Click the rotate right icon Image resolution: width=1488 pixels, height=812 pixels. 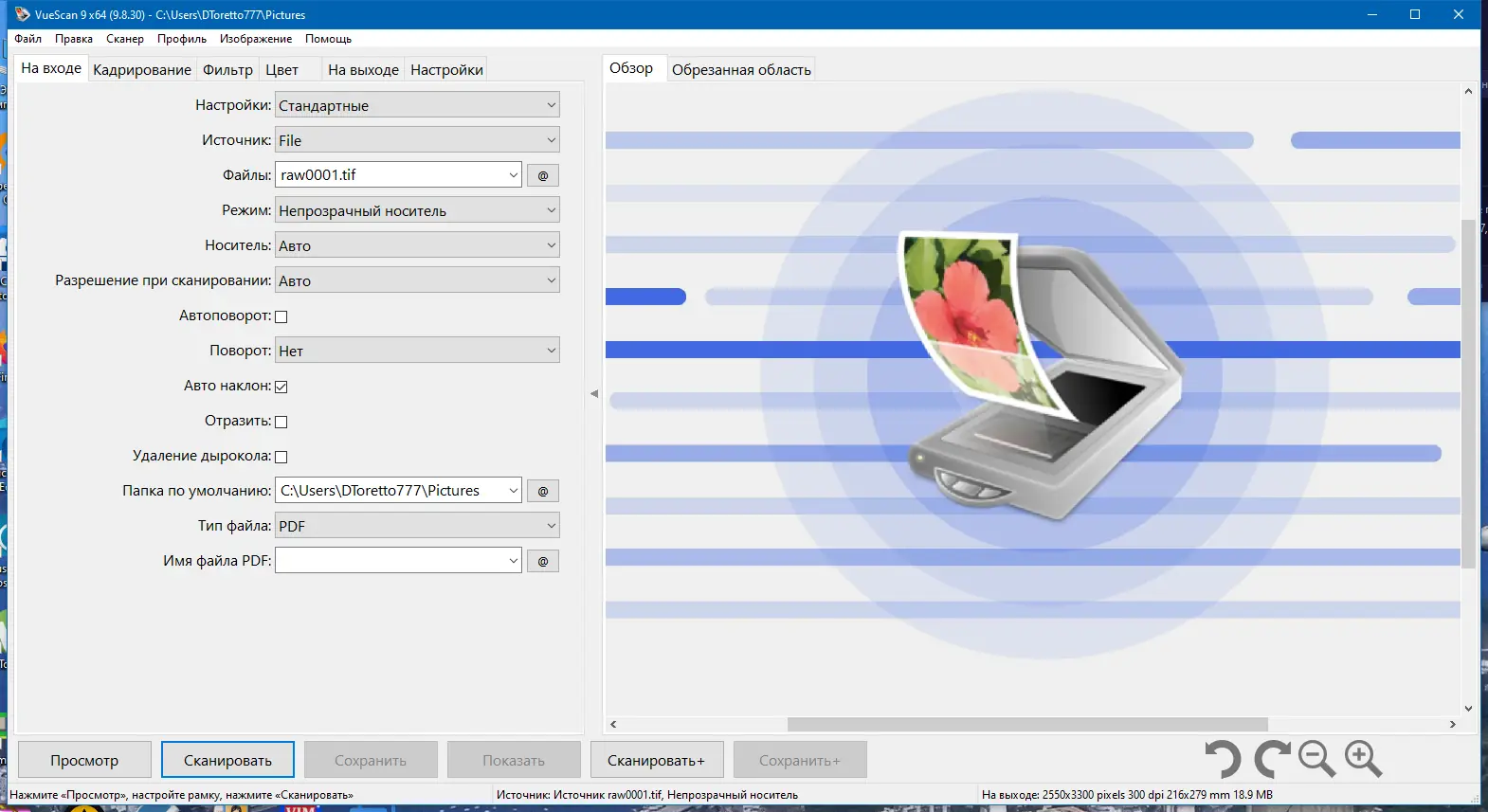click(x=1272, y=760)
